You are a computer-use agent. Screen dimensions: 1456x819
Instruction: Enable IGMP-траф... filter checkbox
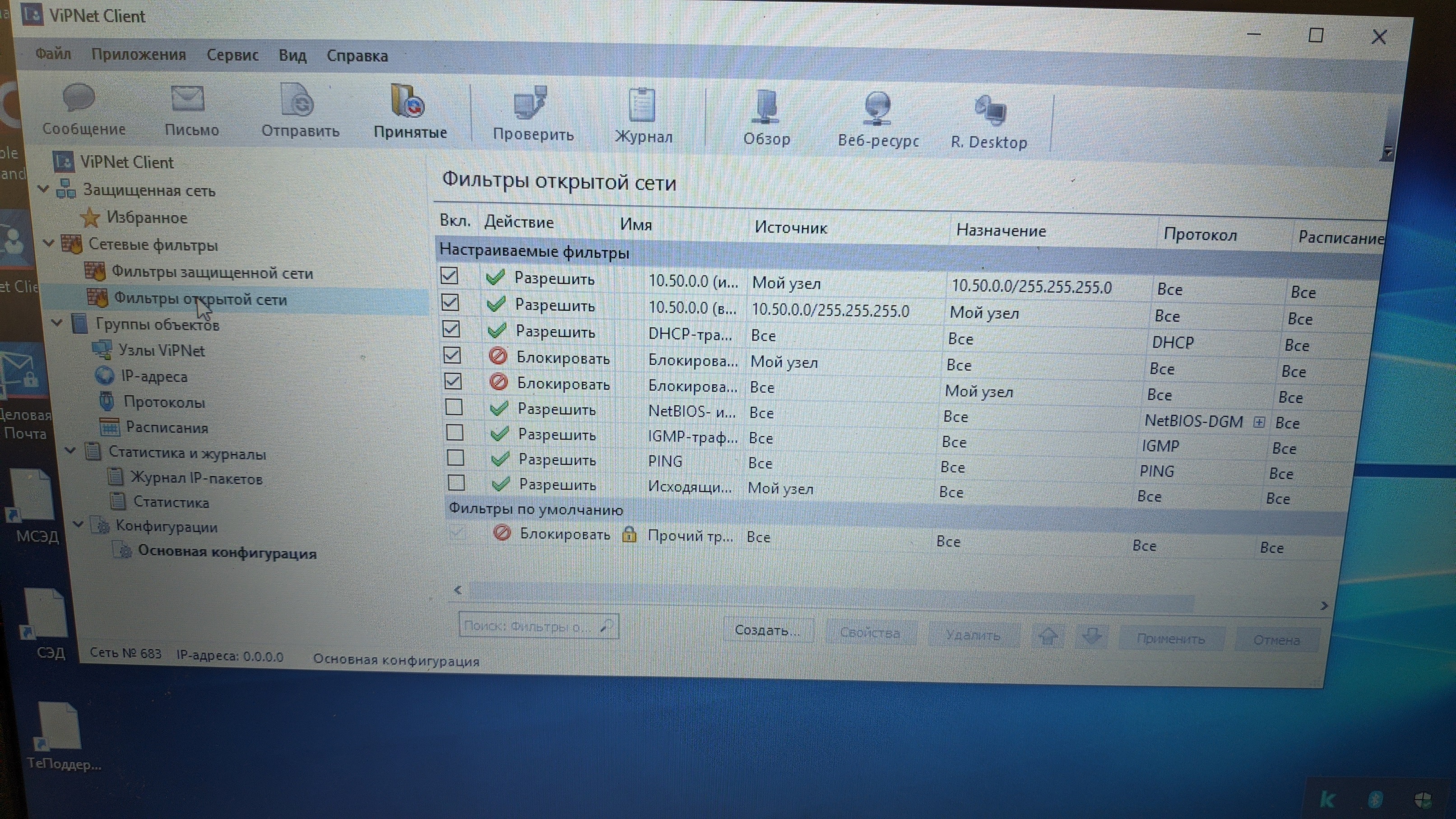(x=454, y=432)
